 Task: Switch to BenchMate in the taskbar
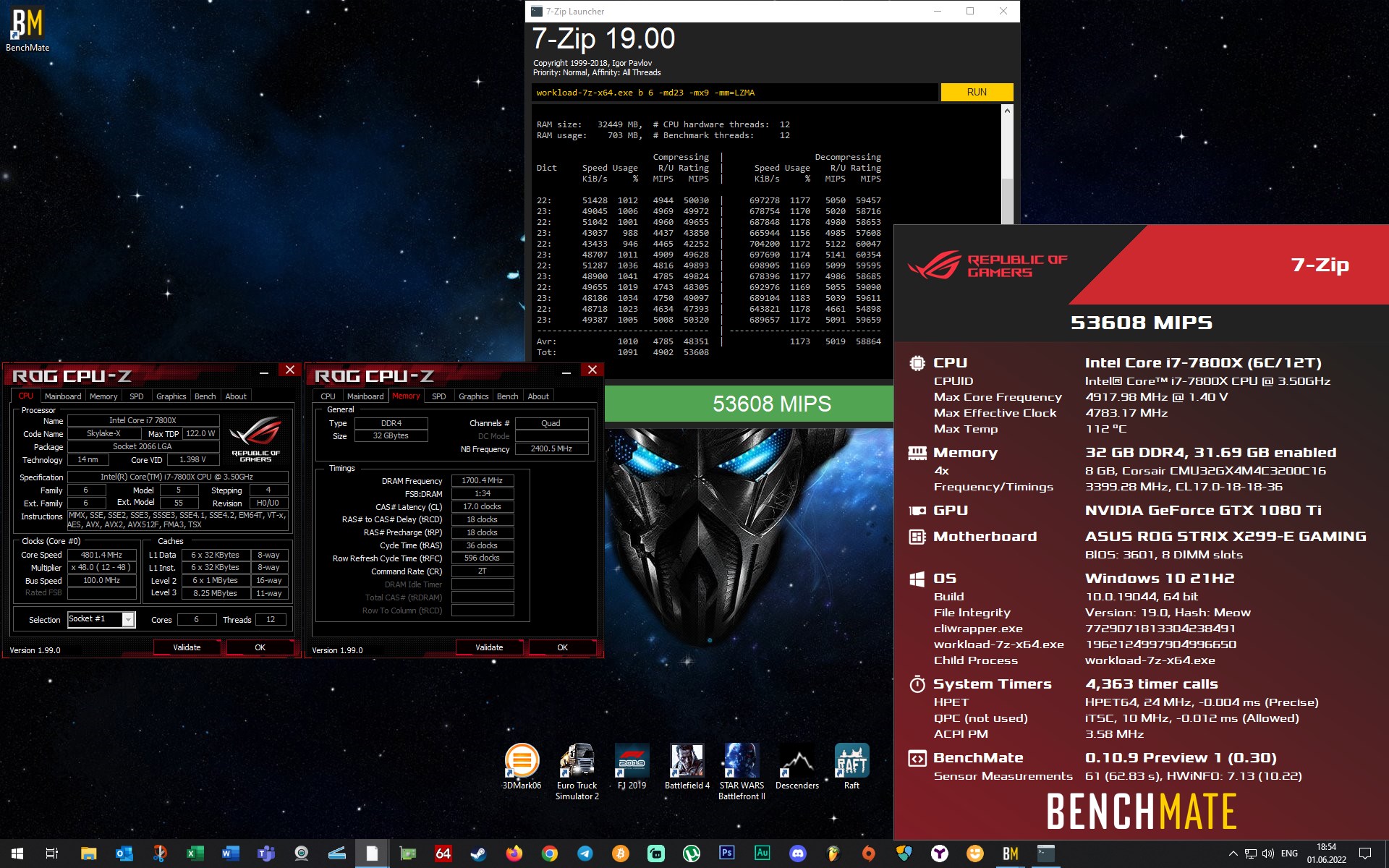[1010, 854]
